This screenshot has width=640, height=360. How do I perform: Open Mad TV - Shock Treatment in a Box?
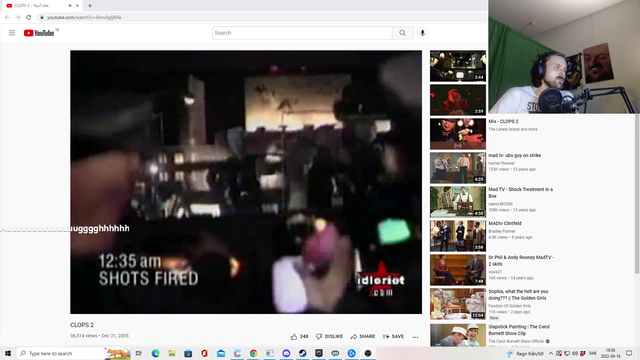[520, 193]
